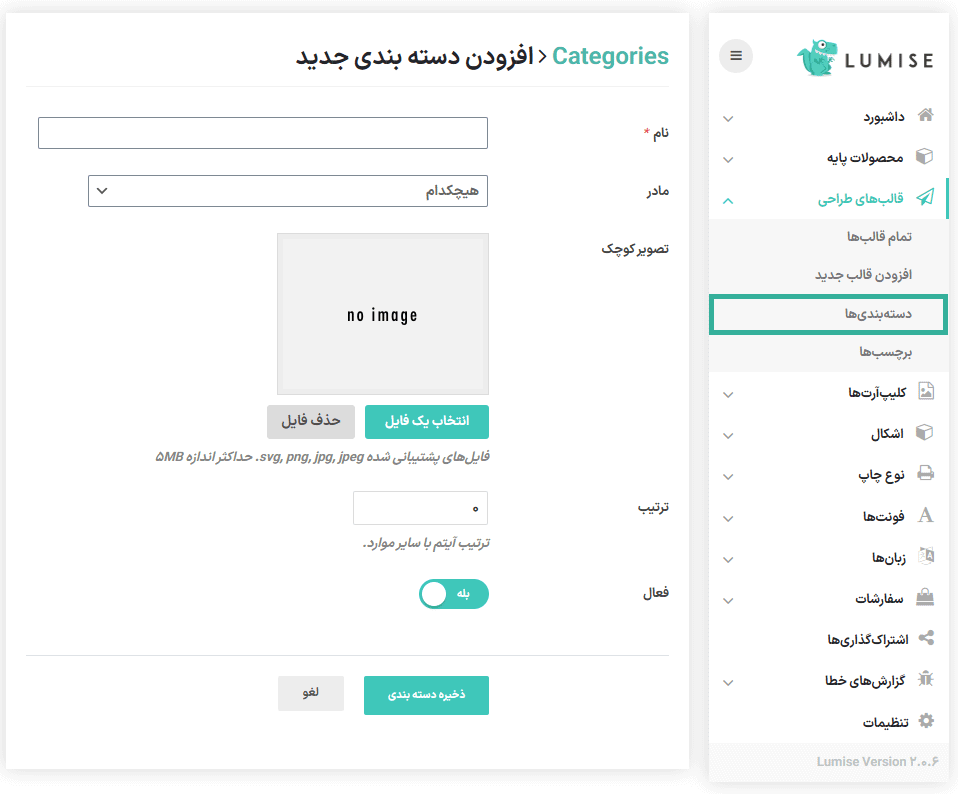Screen dimensions: 958x794
Task: Click the bug reports icon
Action: [x=926, y=679]
